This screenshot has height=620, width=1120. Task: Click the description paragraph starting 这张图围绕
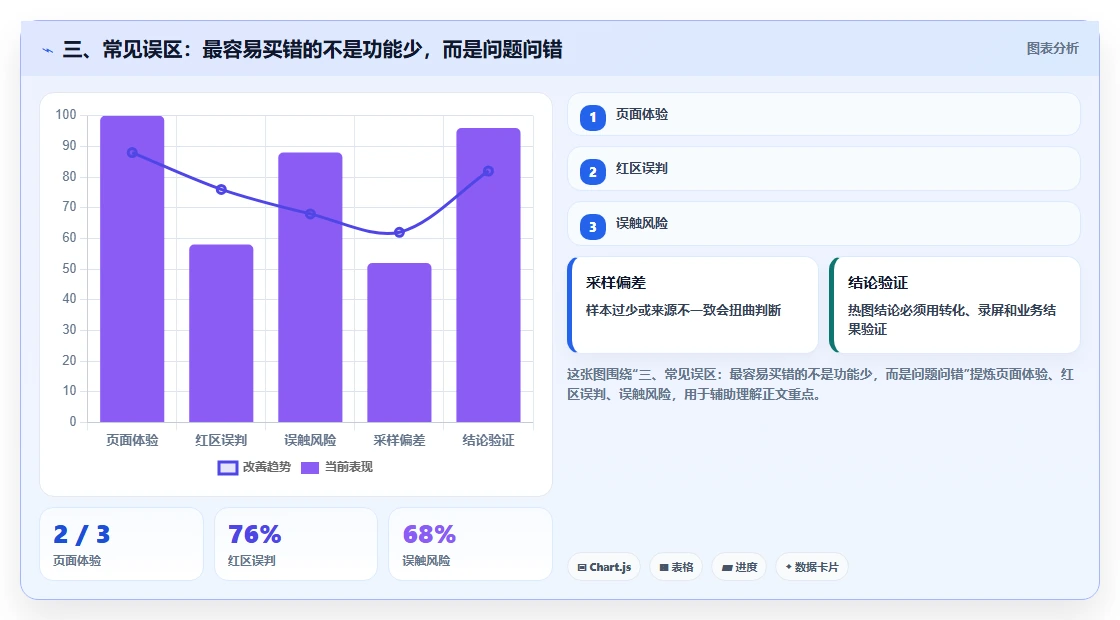820,384
